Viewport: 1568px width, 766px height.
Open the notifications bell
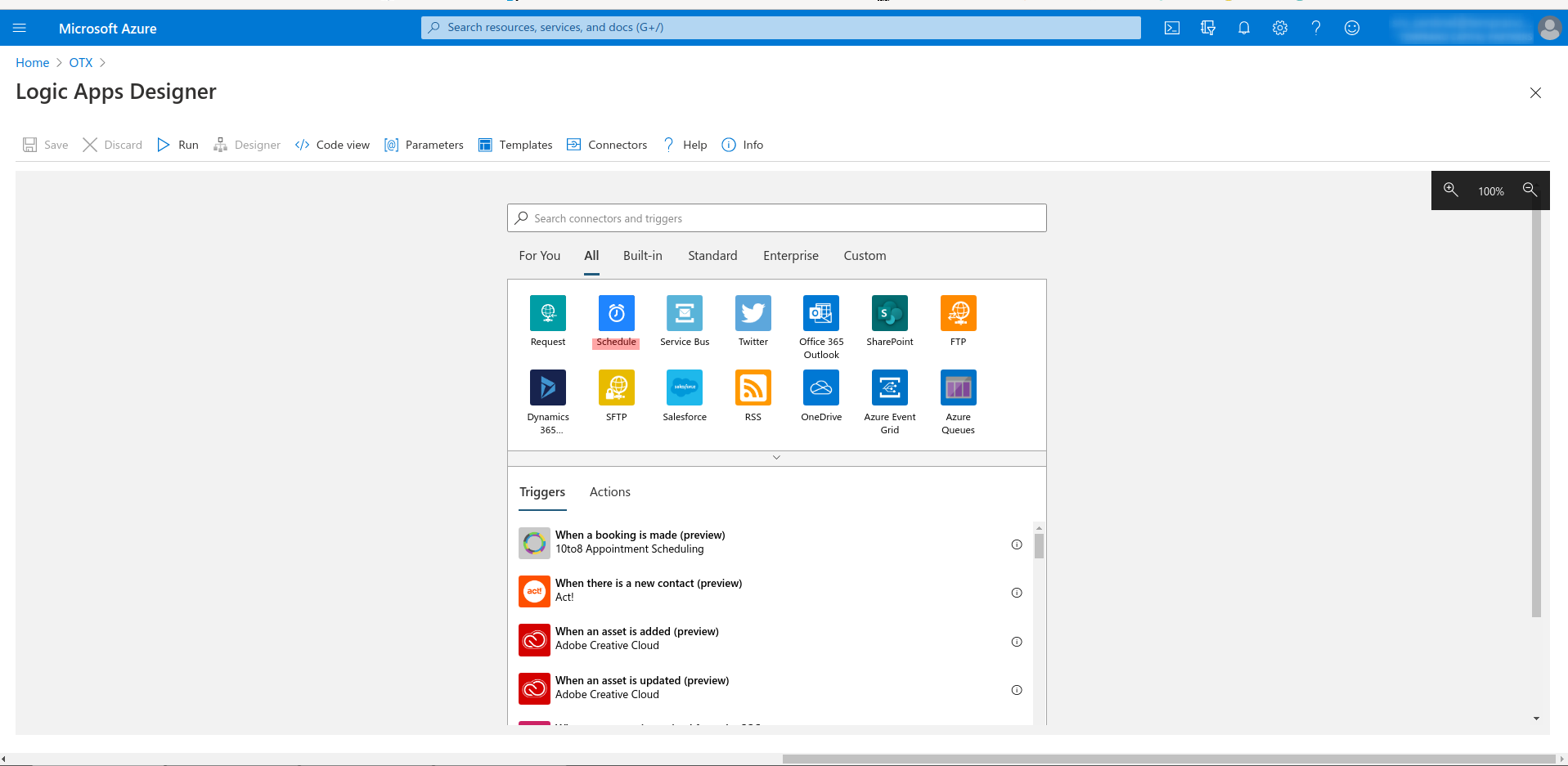(x=1243, y=28)
